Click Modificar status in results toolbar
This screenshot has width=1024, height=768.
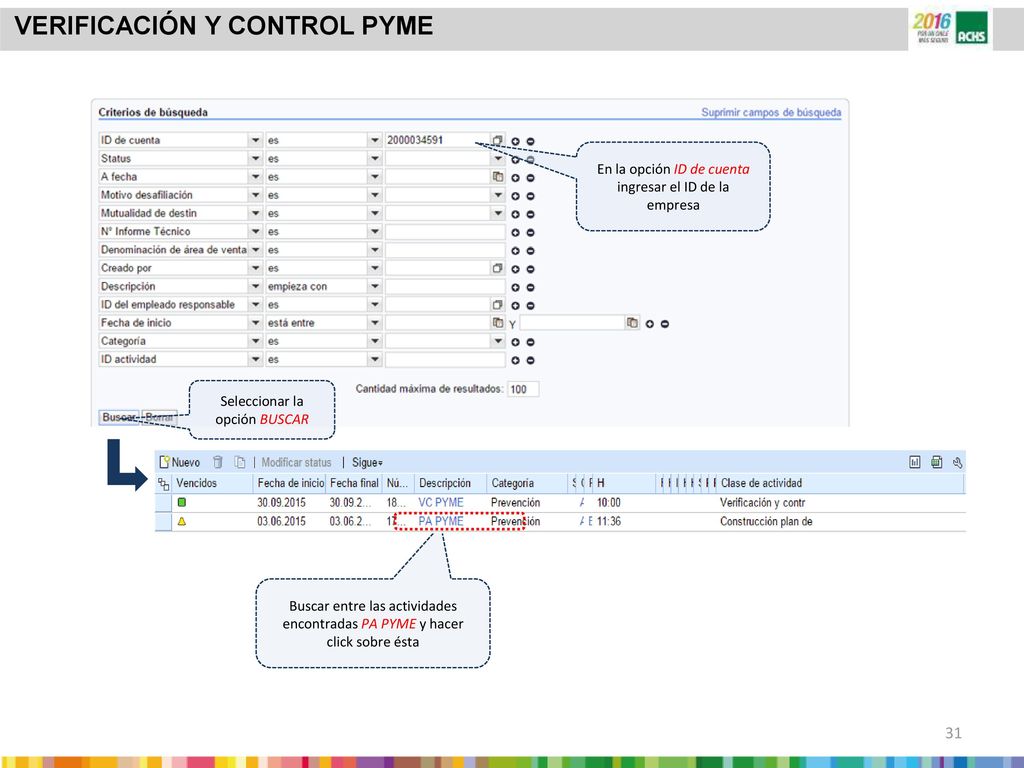pyautogui.click(x=296, y=462)
